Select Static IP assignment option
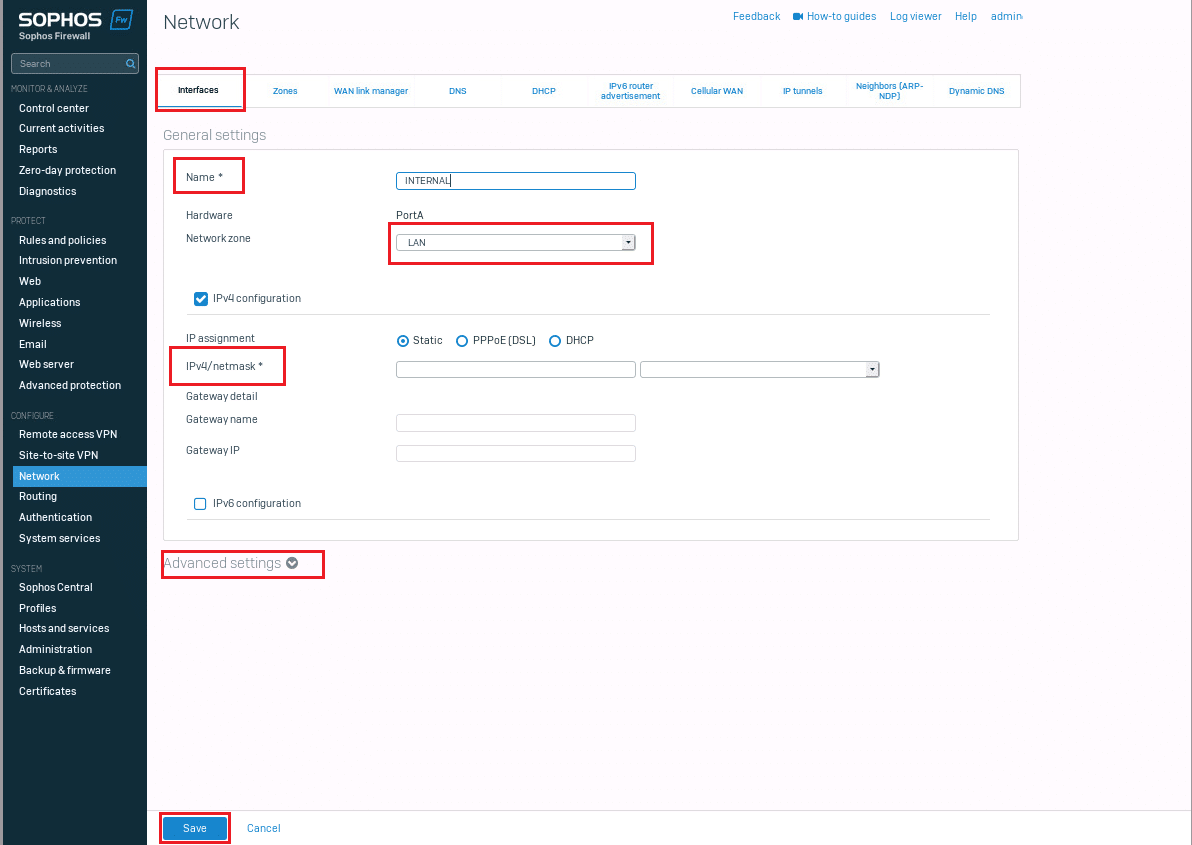 (403, 341)
